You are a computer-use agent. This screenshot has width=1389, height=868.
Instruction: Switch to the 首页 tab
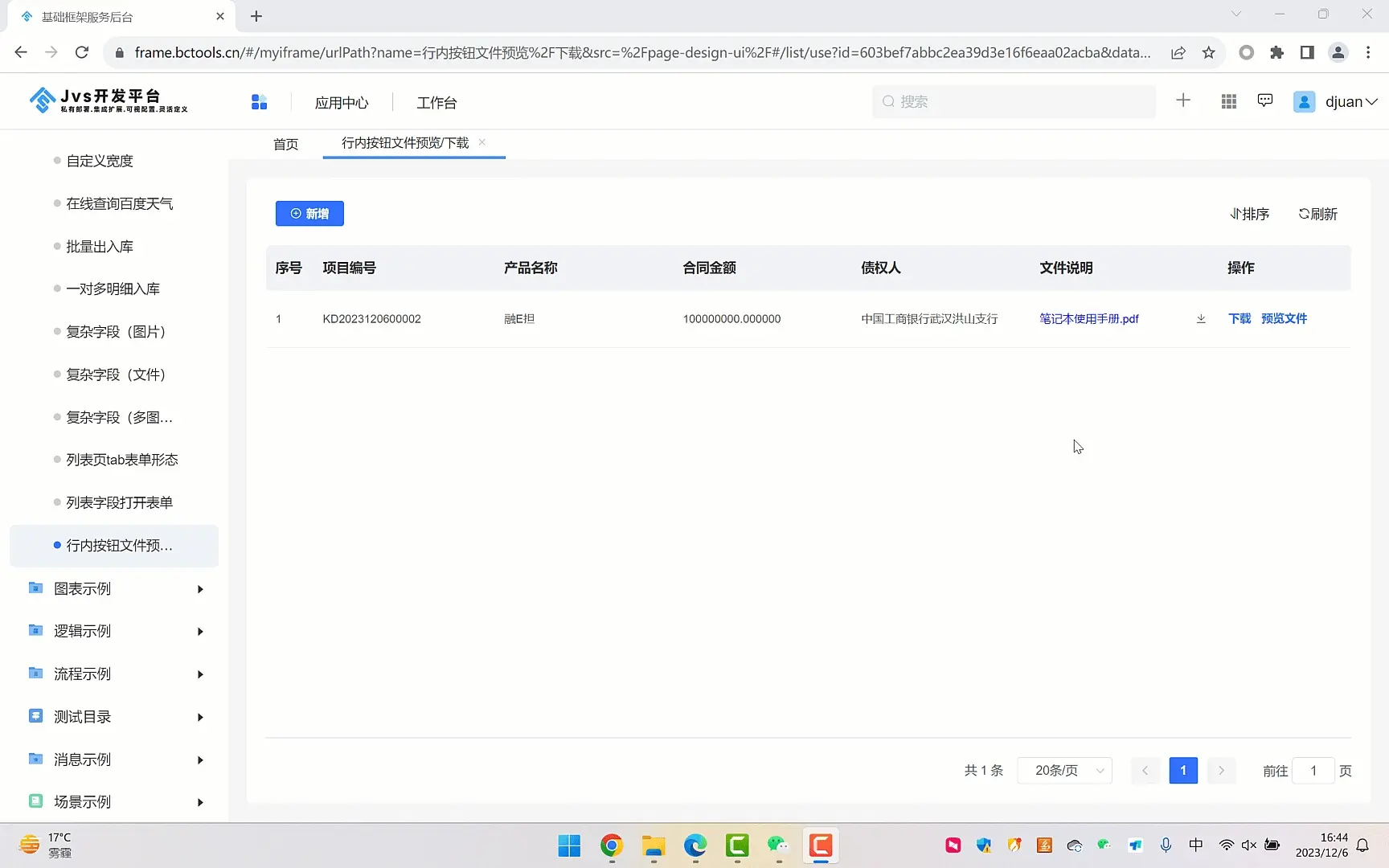pyautogui.click(x=285, y=143)
